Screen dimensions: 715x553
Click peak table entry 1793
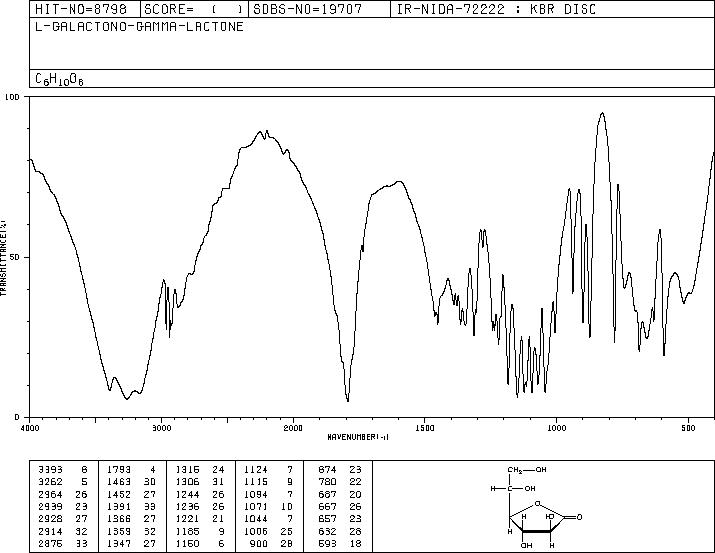tap(119, 470)
